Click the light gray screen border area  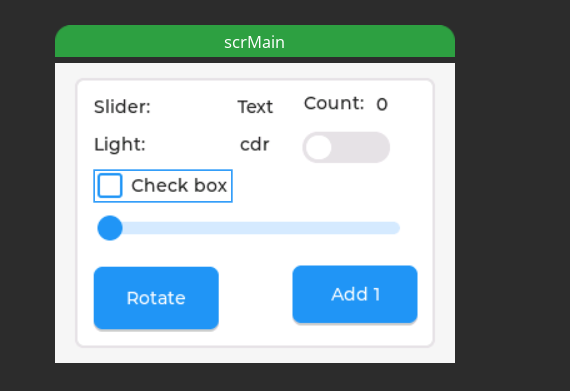click(65, 213)
